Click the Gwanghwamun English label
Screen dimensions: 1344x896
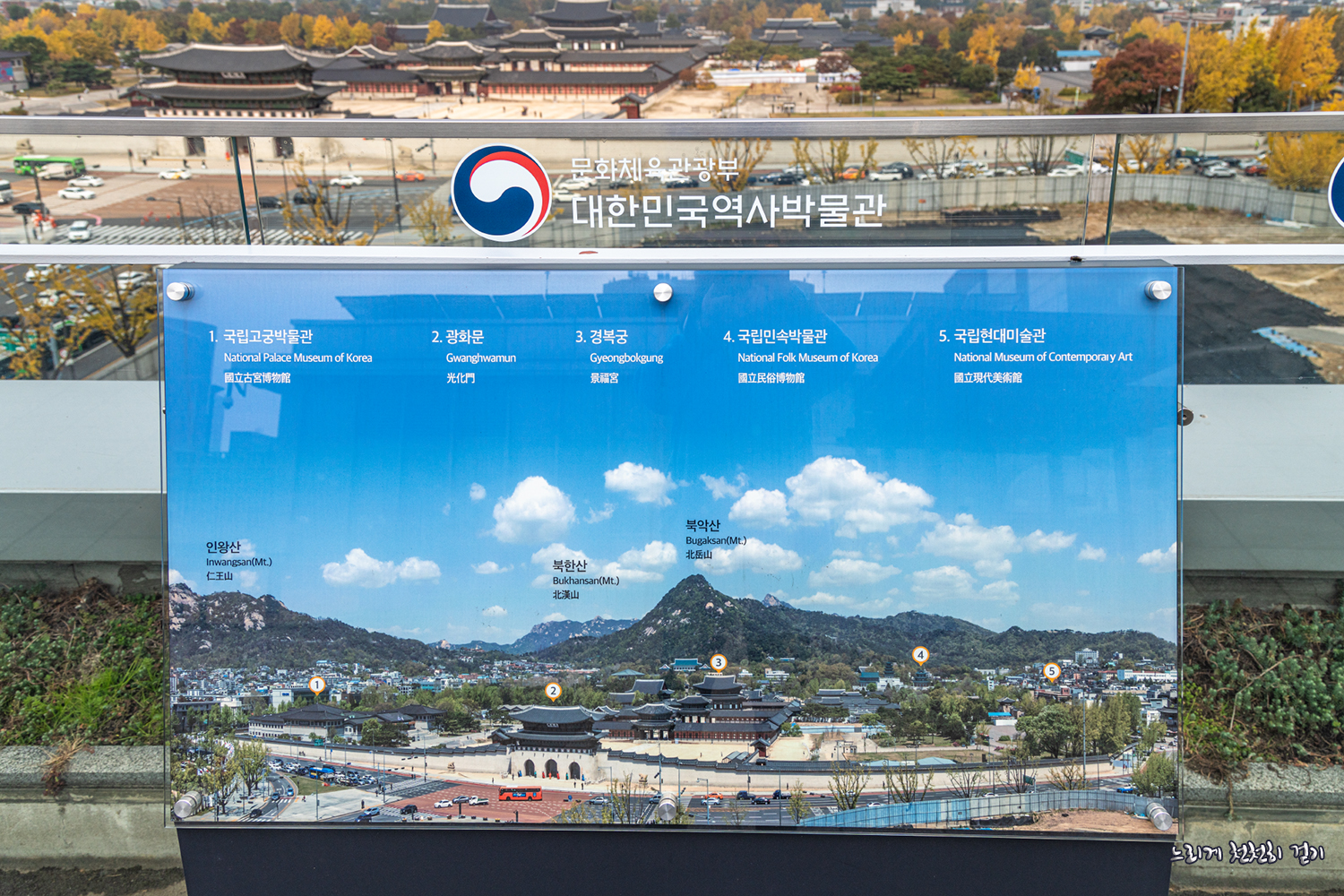(x=481, y=358)
